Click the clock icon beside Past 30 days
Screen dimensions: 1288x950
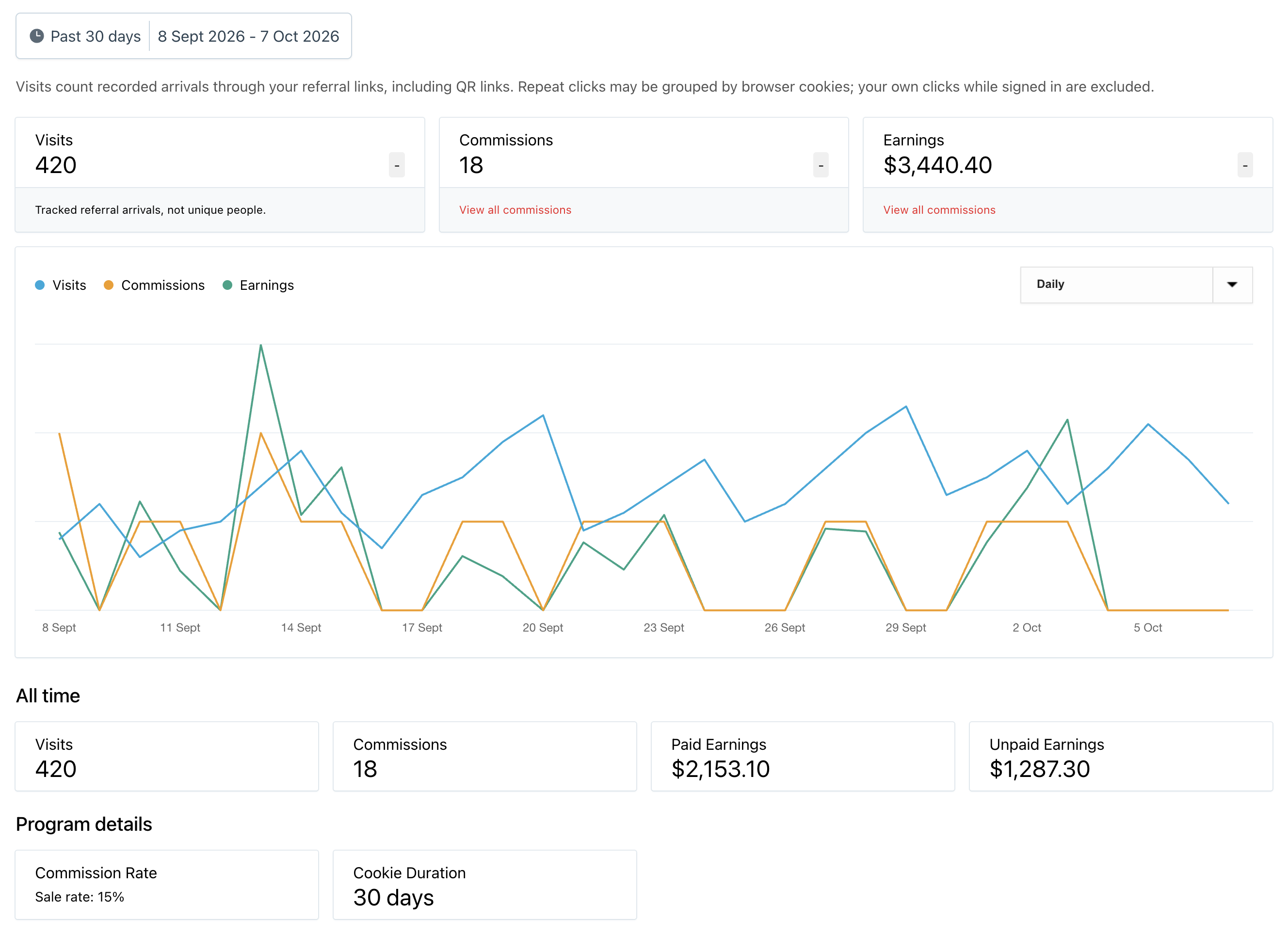point(37,36)
